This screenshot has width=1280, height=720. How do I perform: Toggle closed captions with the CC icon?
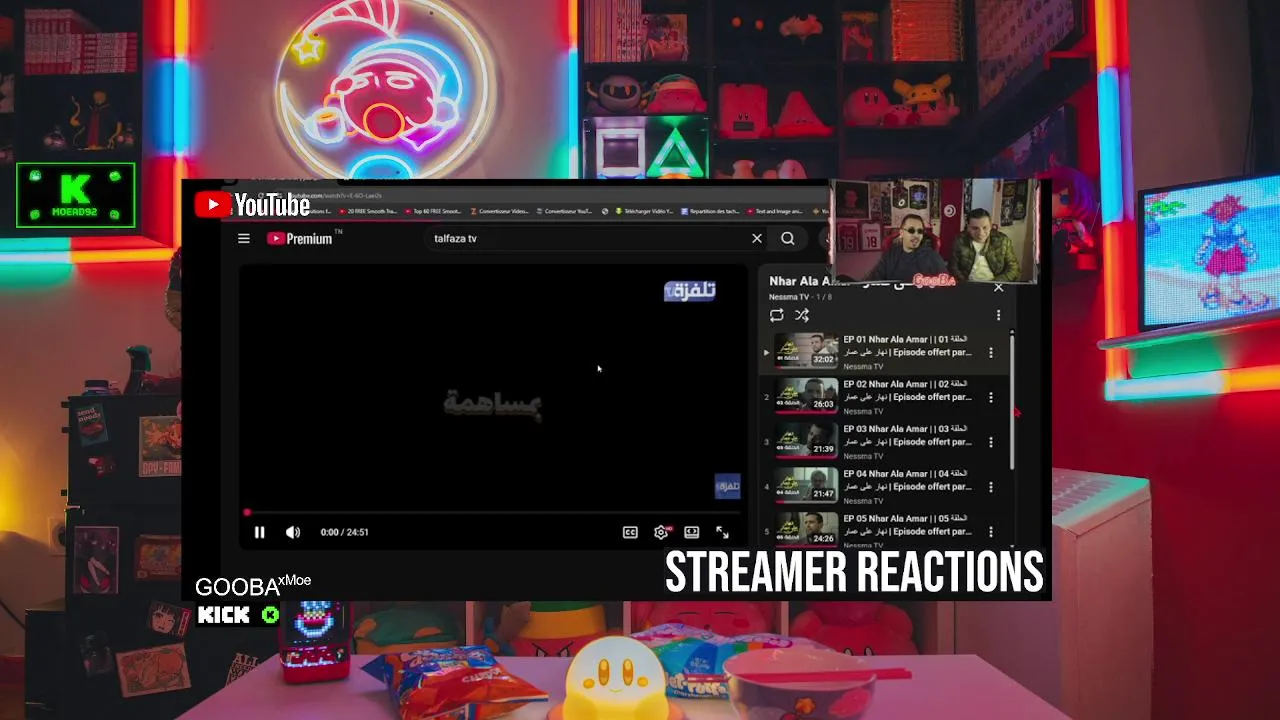[630, 532]
